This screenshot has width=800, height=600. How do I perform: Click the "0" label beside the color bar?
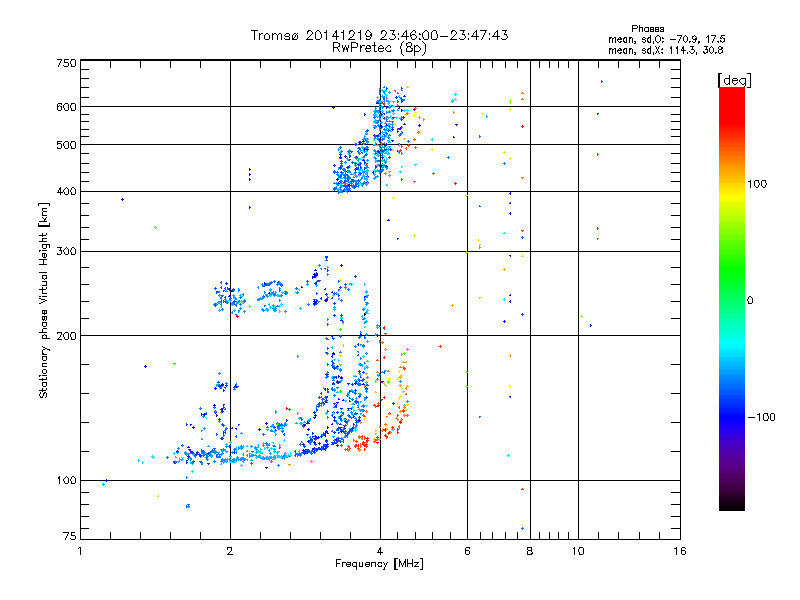[x=749, y=300]
